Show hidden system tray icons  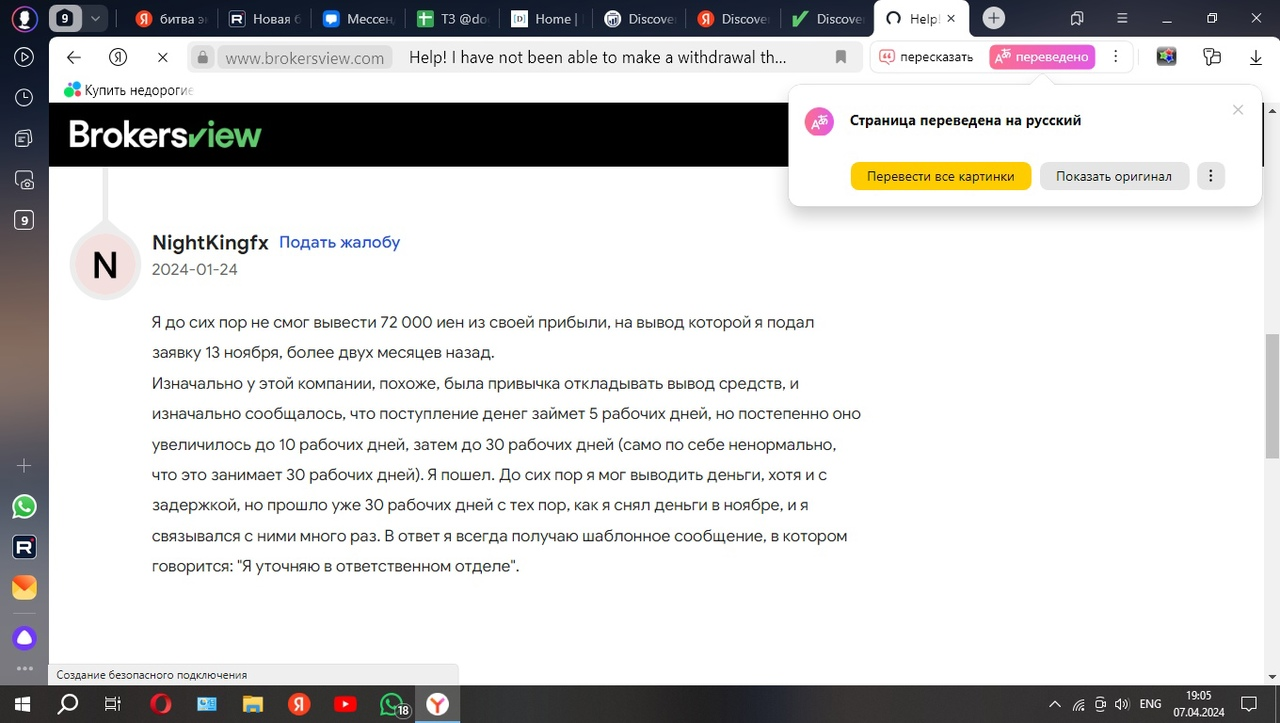click(x=1054, y=704)
